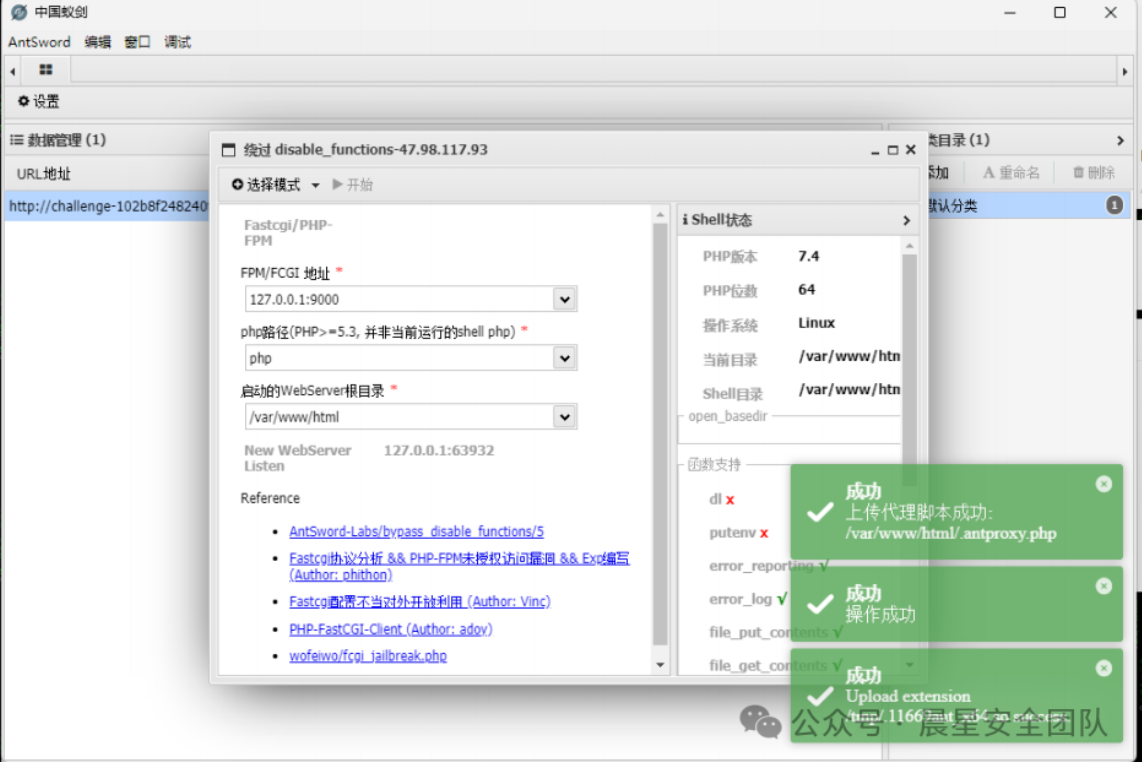
Task: Click the grid home tab icon
Action: 46,70
